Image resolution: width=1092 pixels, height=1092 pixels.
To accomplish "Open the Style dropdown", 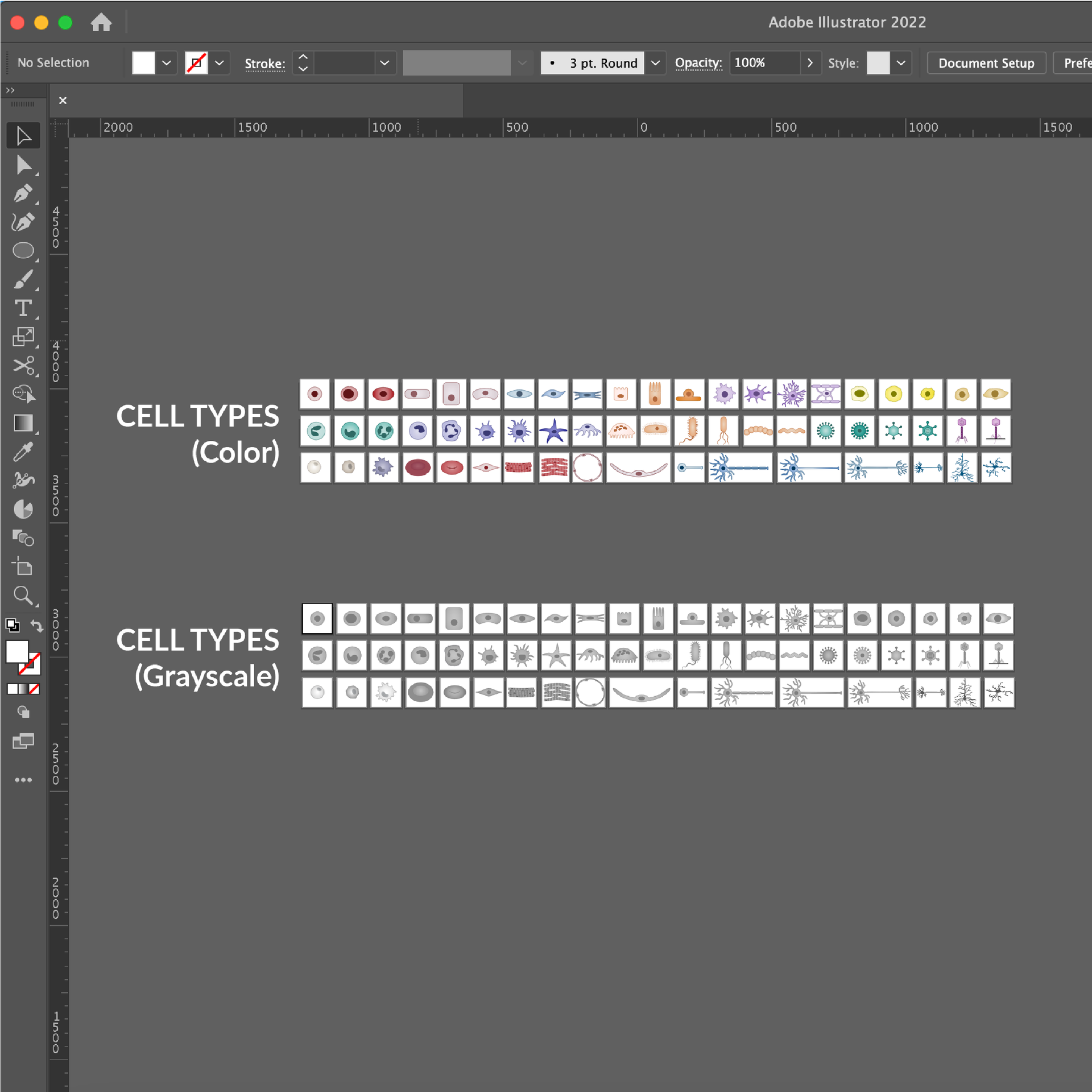I will (901, 63).
